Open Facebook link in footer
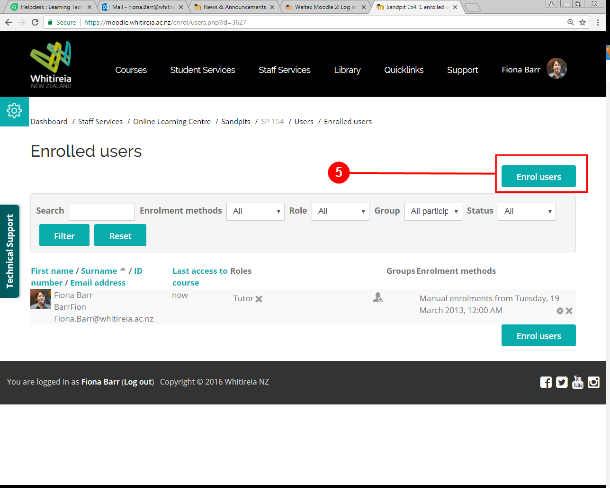610x488 pixels. pos(546,383)
